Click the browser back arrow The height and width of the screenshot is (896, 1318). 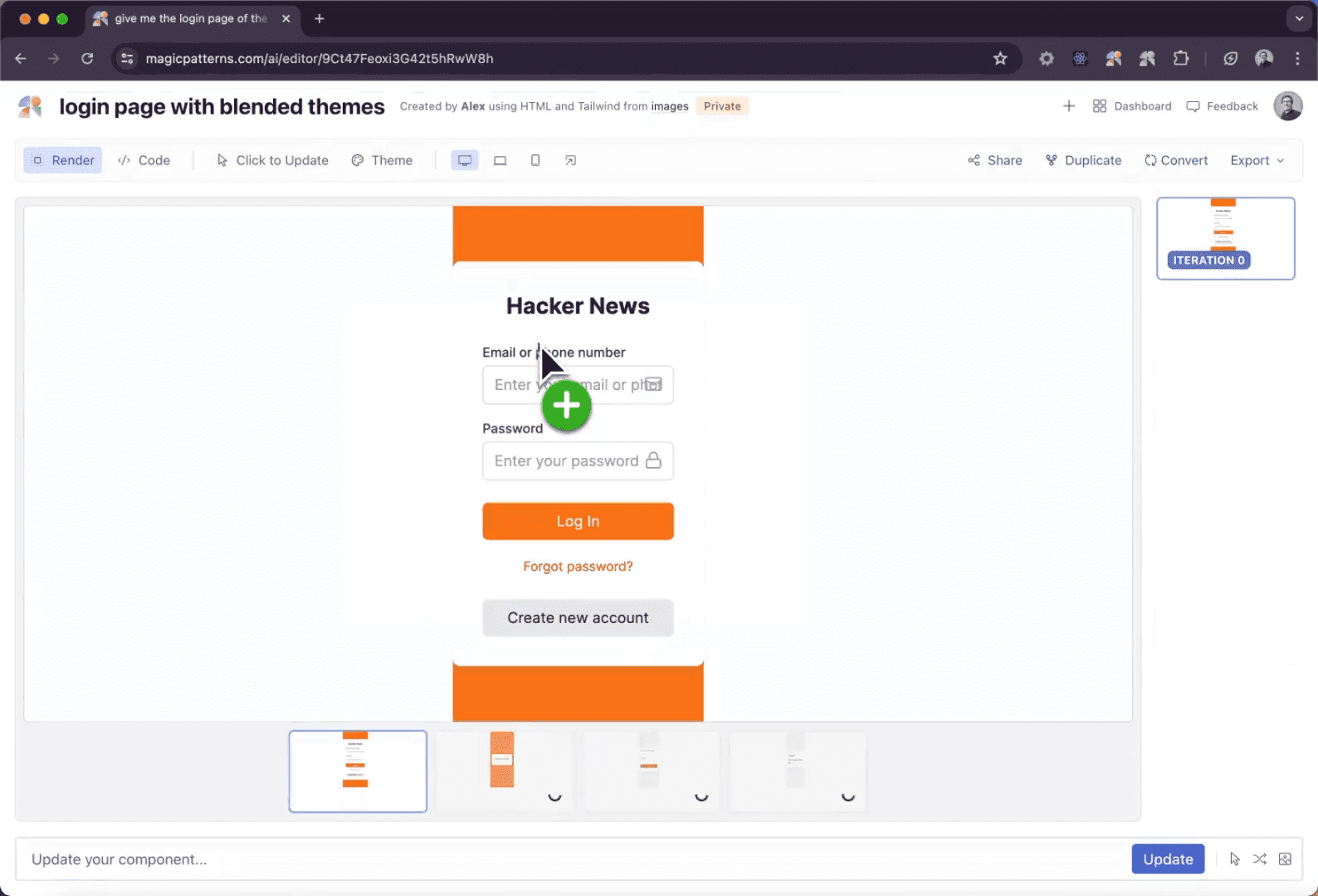point(21,58)
